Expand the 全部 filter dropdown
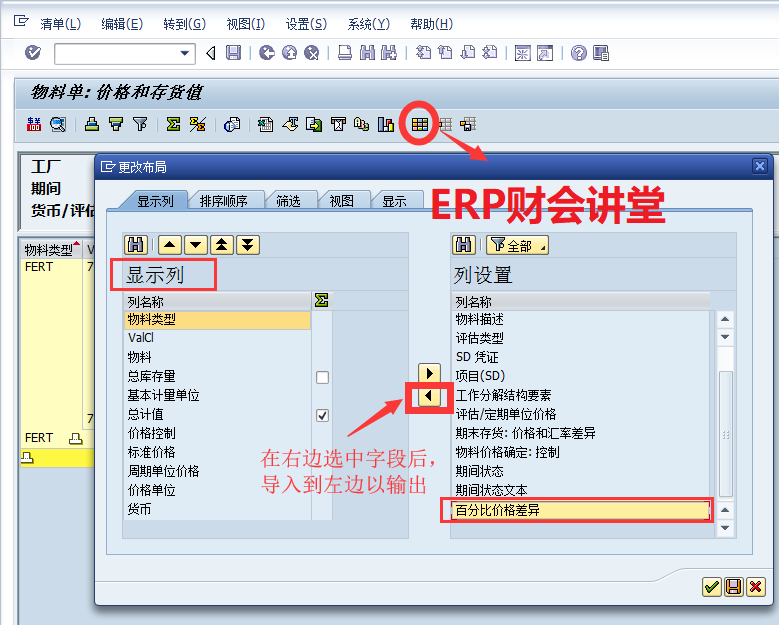This screenshot has width=779, height=625. point(516,245)
